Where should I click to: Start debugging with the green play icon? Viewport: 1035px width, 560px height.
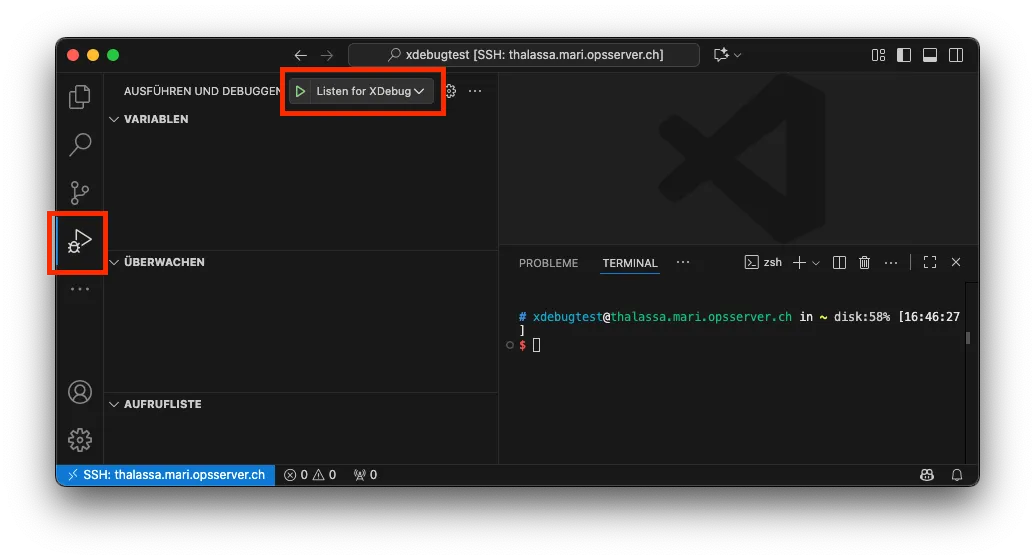(x=300, y=91)
